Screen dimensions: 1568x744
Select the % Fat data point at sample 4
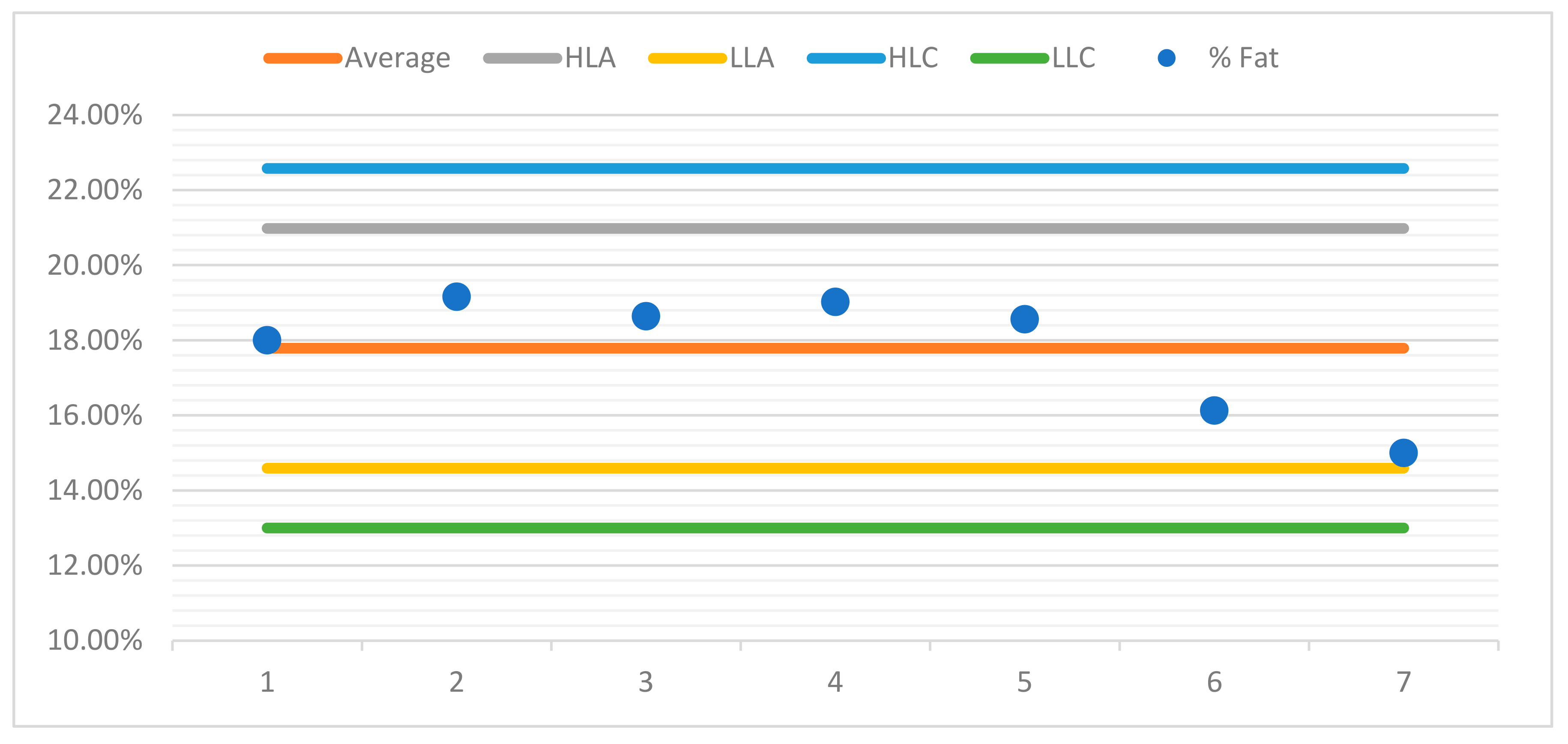pos(835,301)
